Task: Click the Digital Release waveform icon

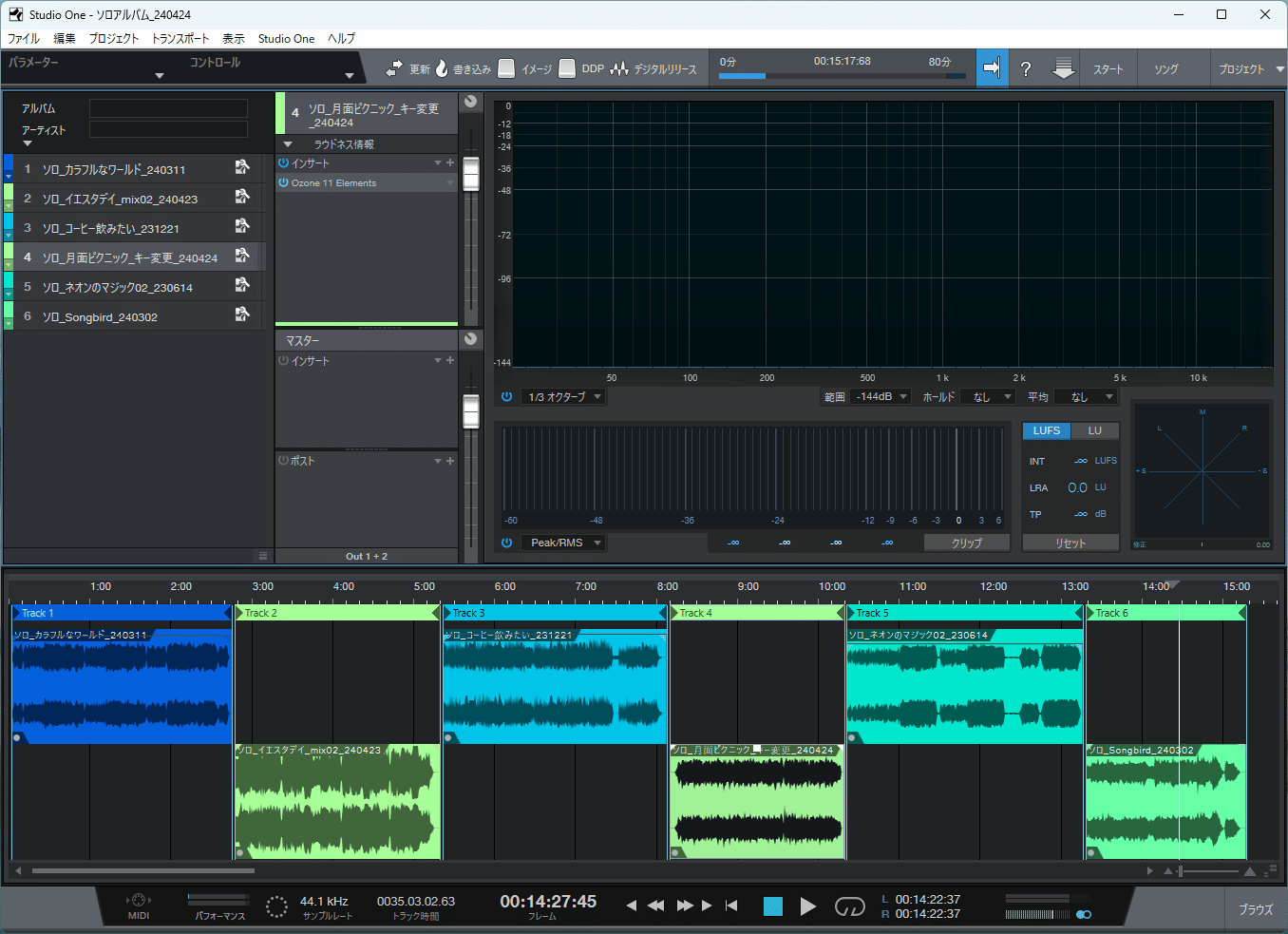Action: (619, 68)
